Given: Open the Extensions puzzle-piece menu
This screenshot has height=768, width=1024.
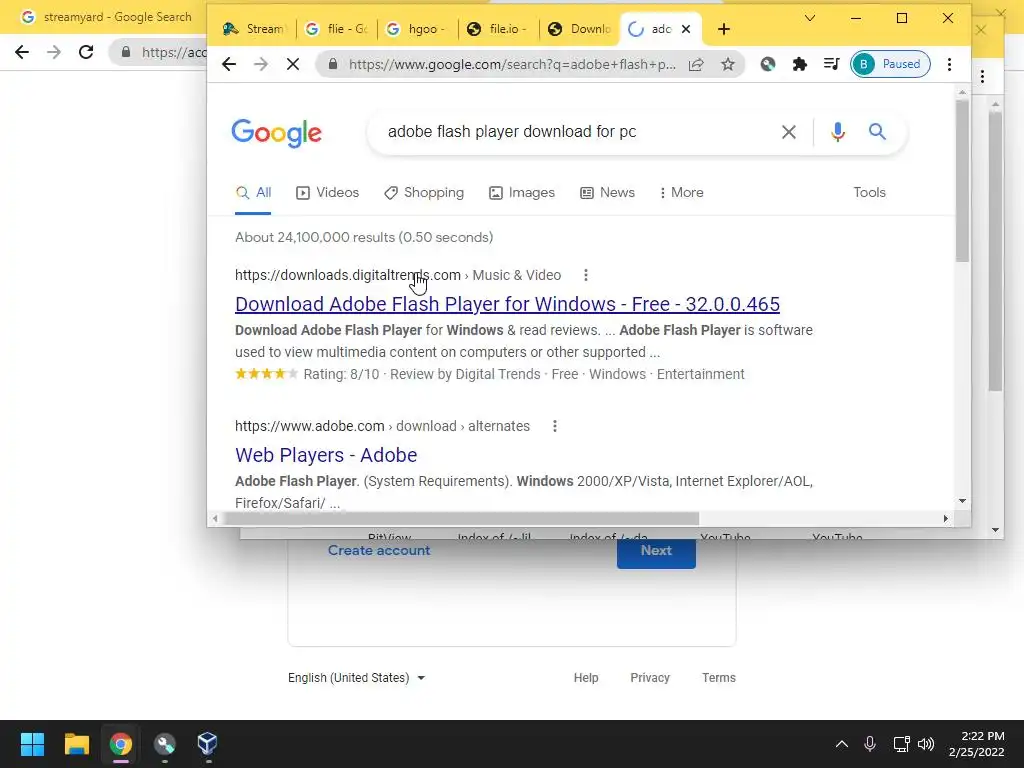Looking at the screenshot, I should click(x=799, y=64).
